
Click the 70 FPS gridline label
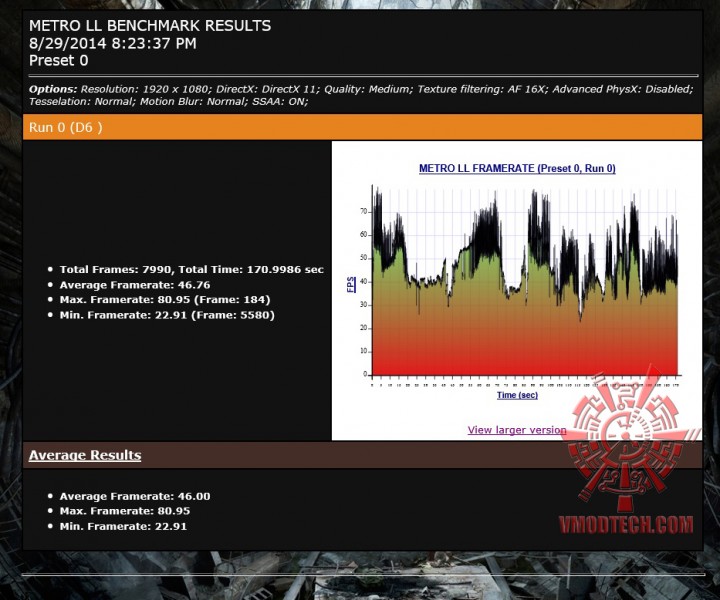(364, 212)
